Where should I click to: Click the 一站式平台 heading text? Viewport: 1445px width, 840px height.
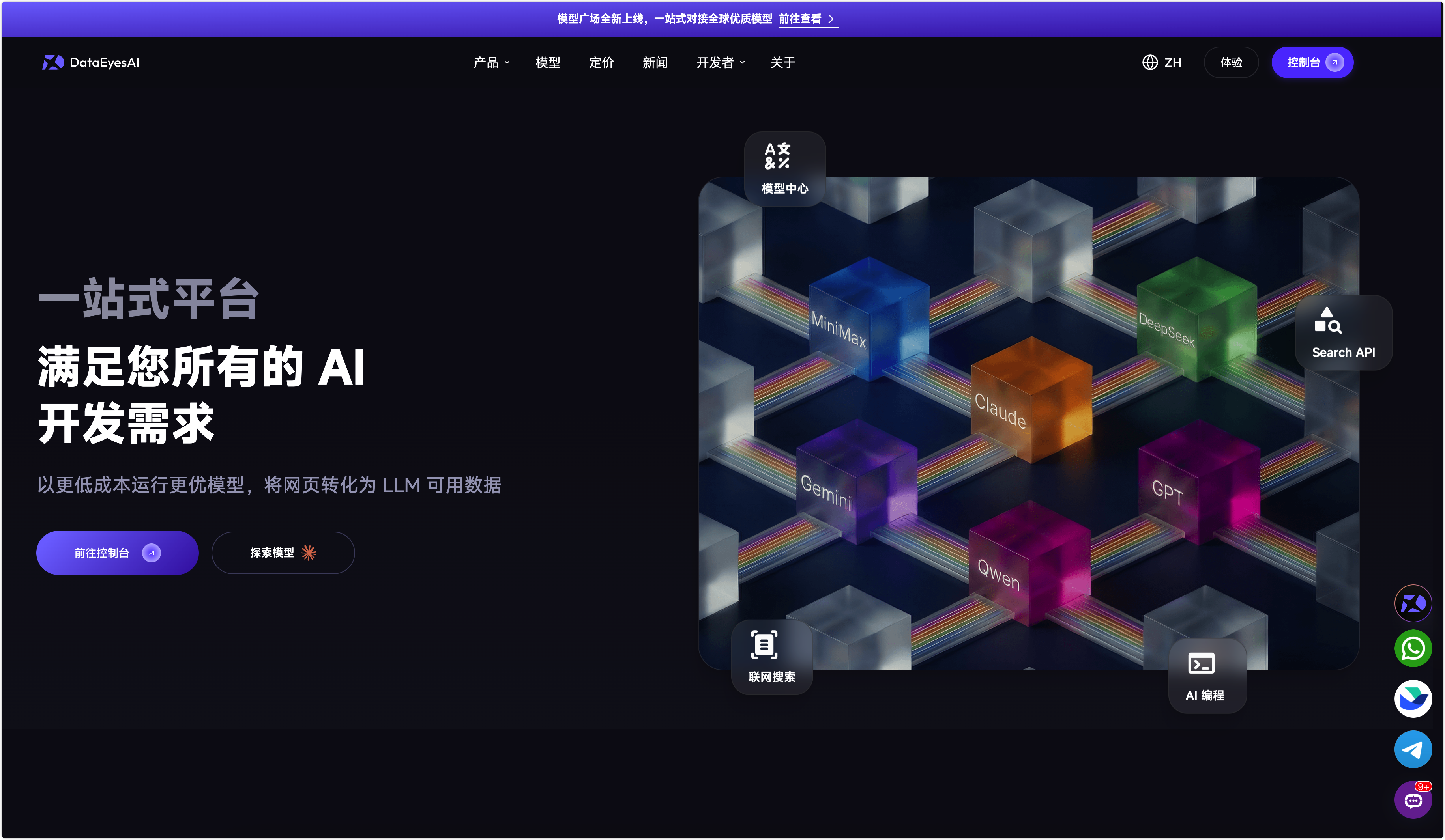(148, 299)
